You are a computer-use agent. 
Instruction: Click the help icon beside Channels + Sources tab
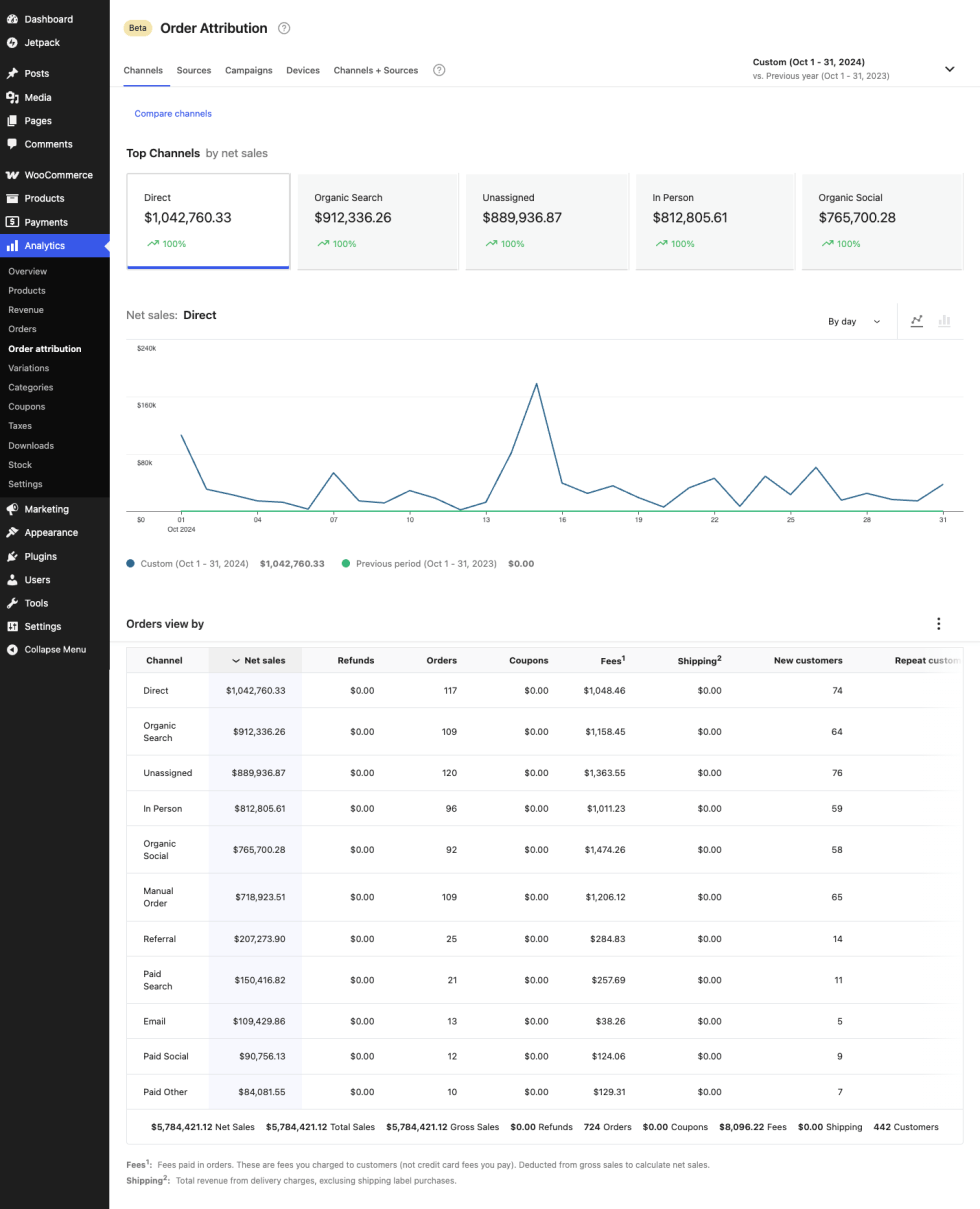pos(439,71)
